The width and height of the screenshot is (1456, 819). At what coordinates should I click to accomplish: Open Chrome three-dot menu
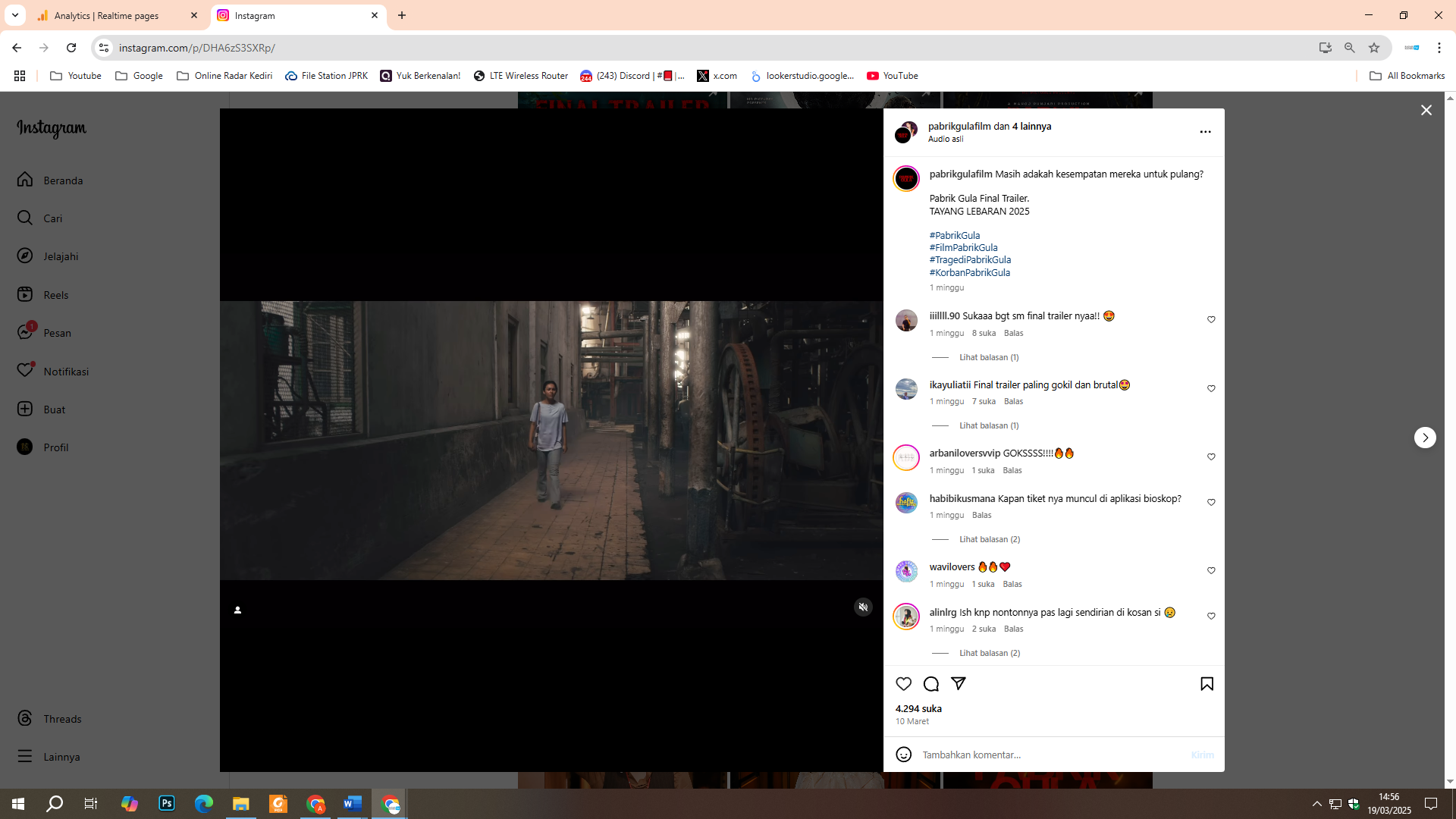(x=1439, y=48)
